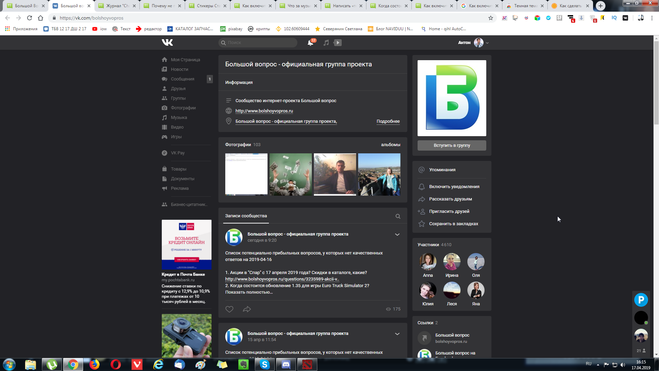Open Группы in left sidebar

pos(178,98)
